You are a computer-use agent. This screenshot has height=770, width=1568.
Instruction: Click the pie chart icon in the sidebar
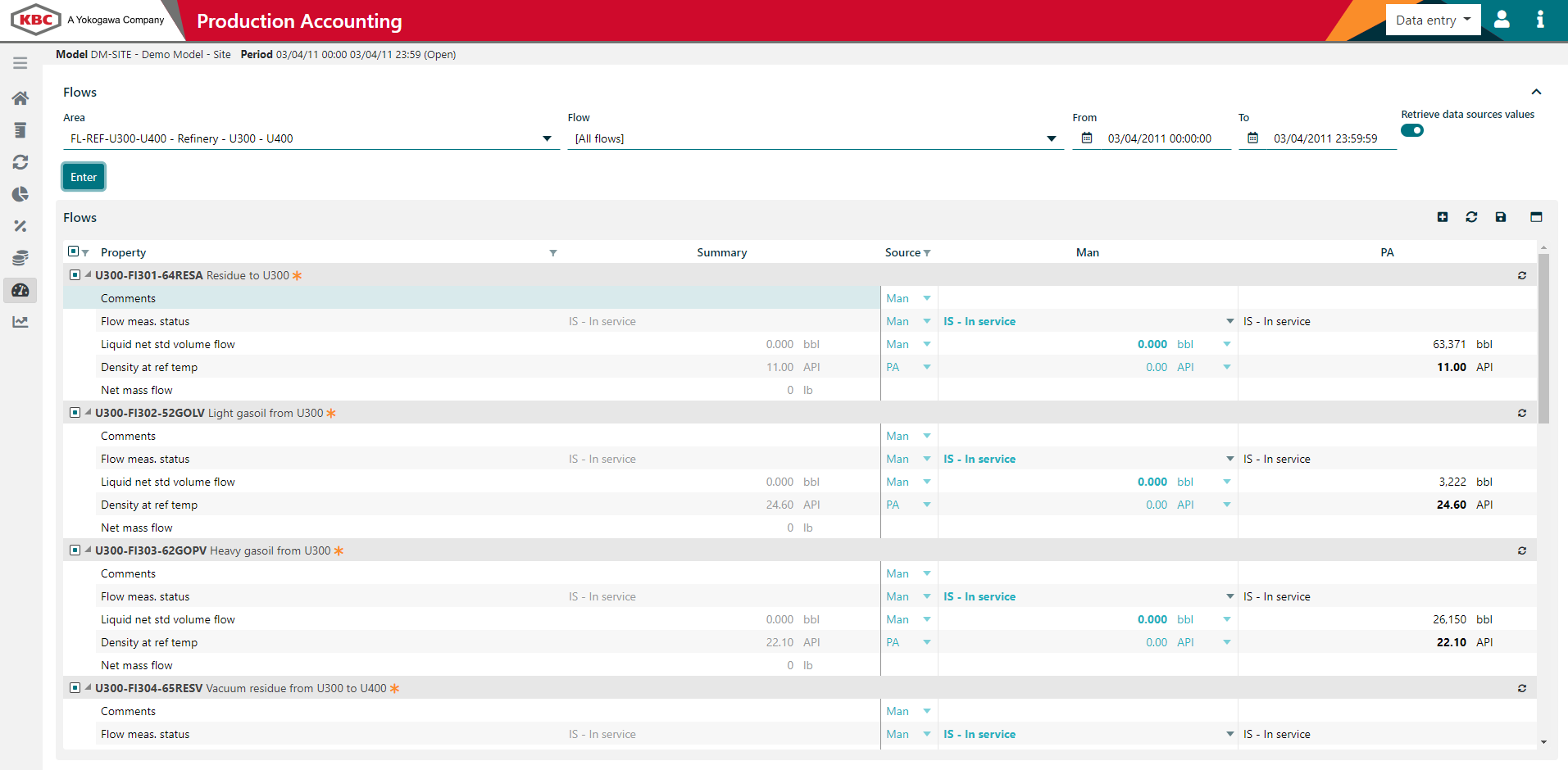click(20, 194)
